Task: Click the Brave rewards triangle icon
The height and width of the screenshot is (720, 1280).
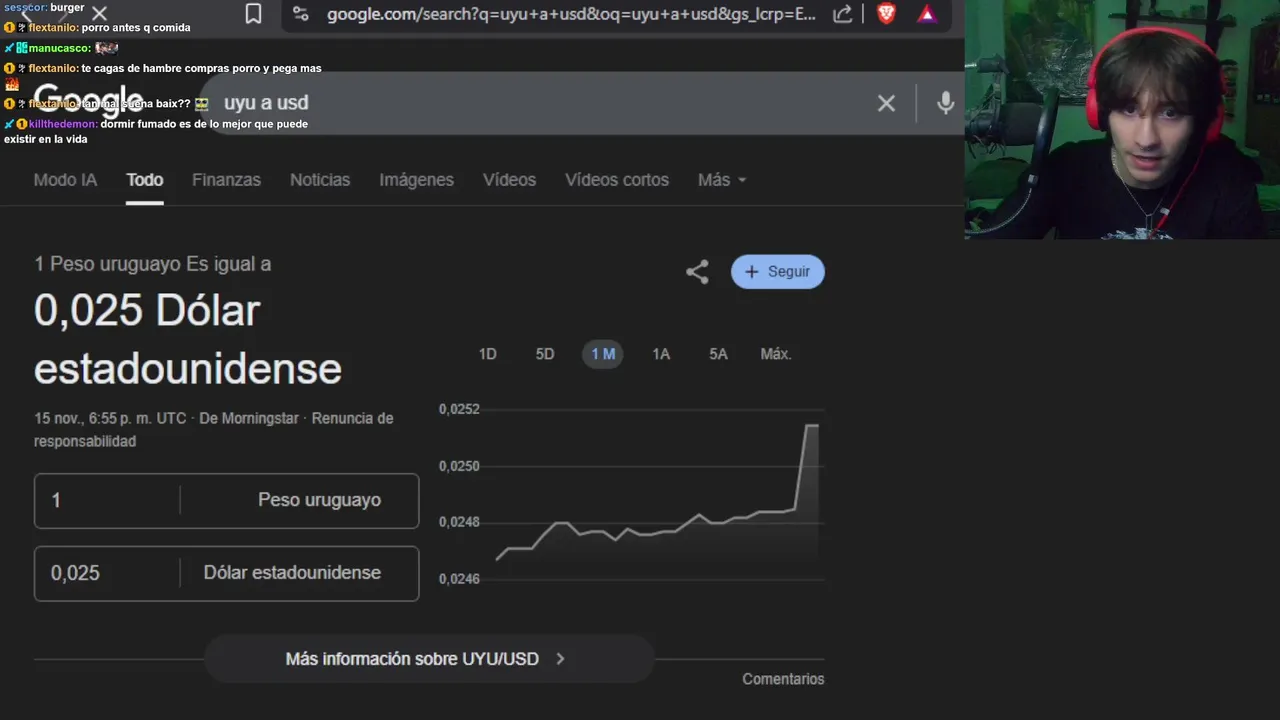Action: (x=927, y=14)
